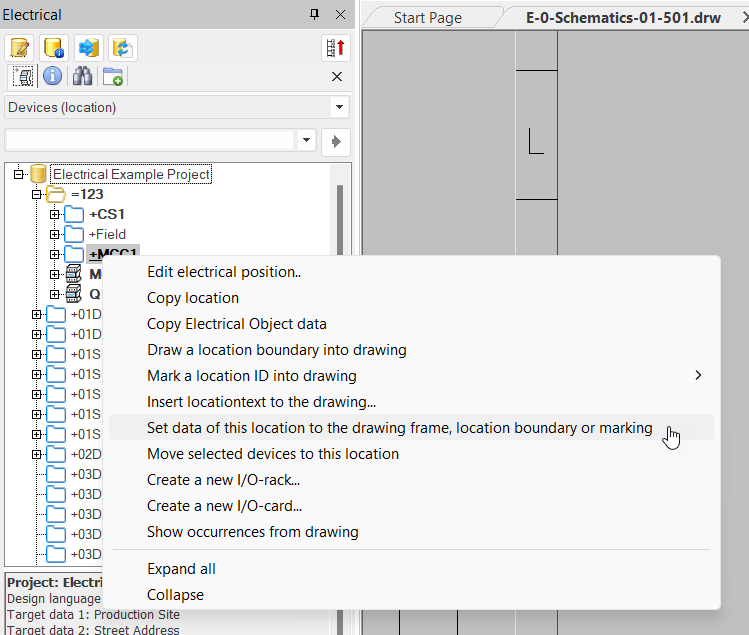Click the database with blue arrow icon
The width and height of the screenshot is (749, 635).
(x=88, y=48)
